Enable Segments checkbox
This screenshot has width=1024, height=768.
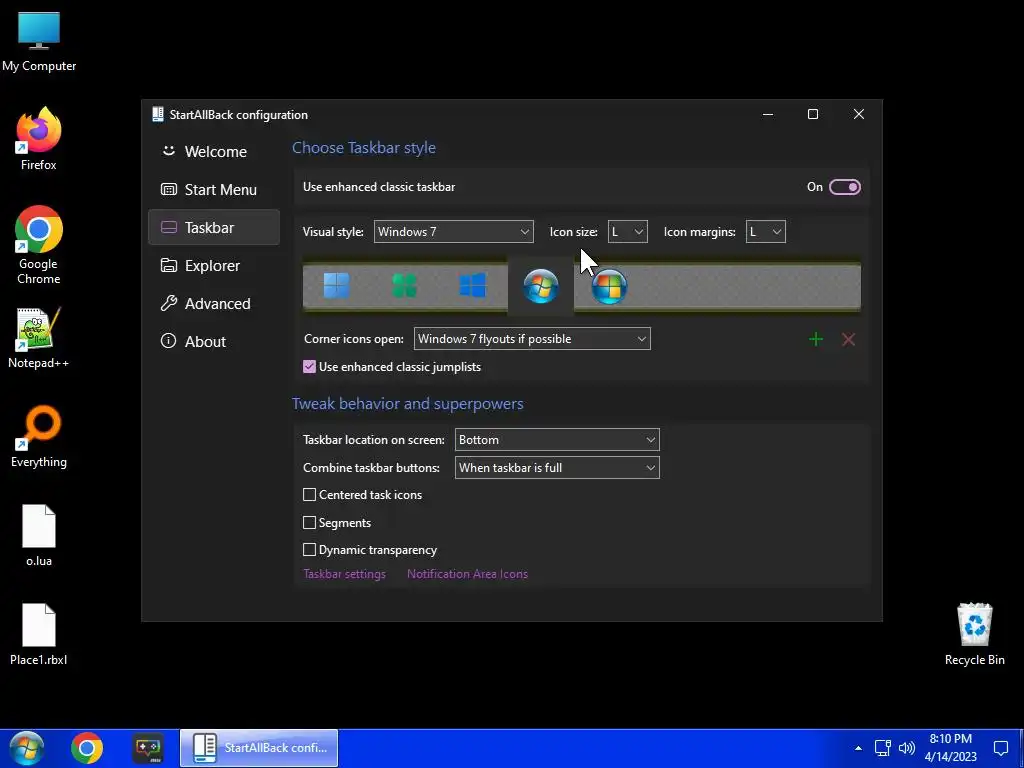pos(310,522)
